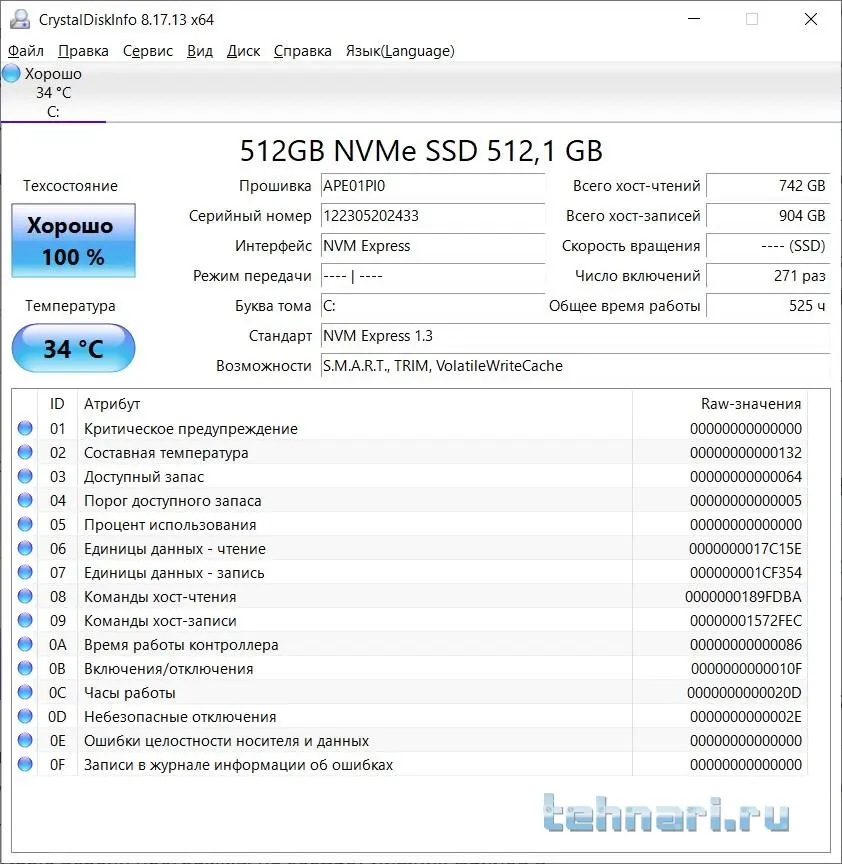The width and height of the screenshot is (842, 864).
Task: Click the blue status icon for attribute 0C
Action: 25,692
